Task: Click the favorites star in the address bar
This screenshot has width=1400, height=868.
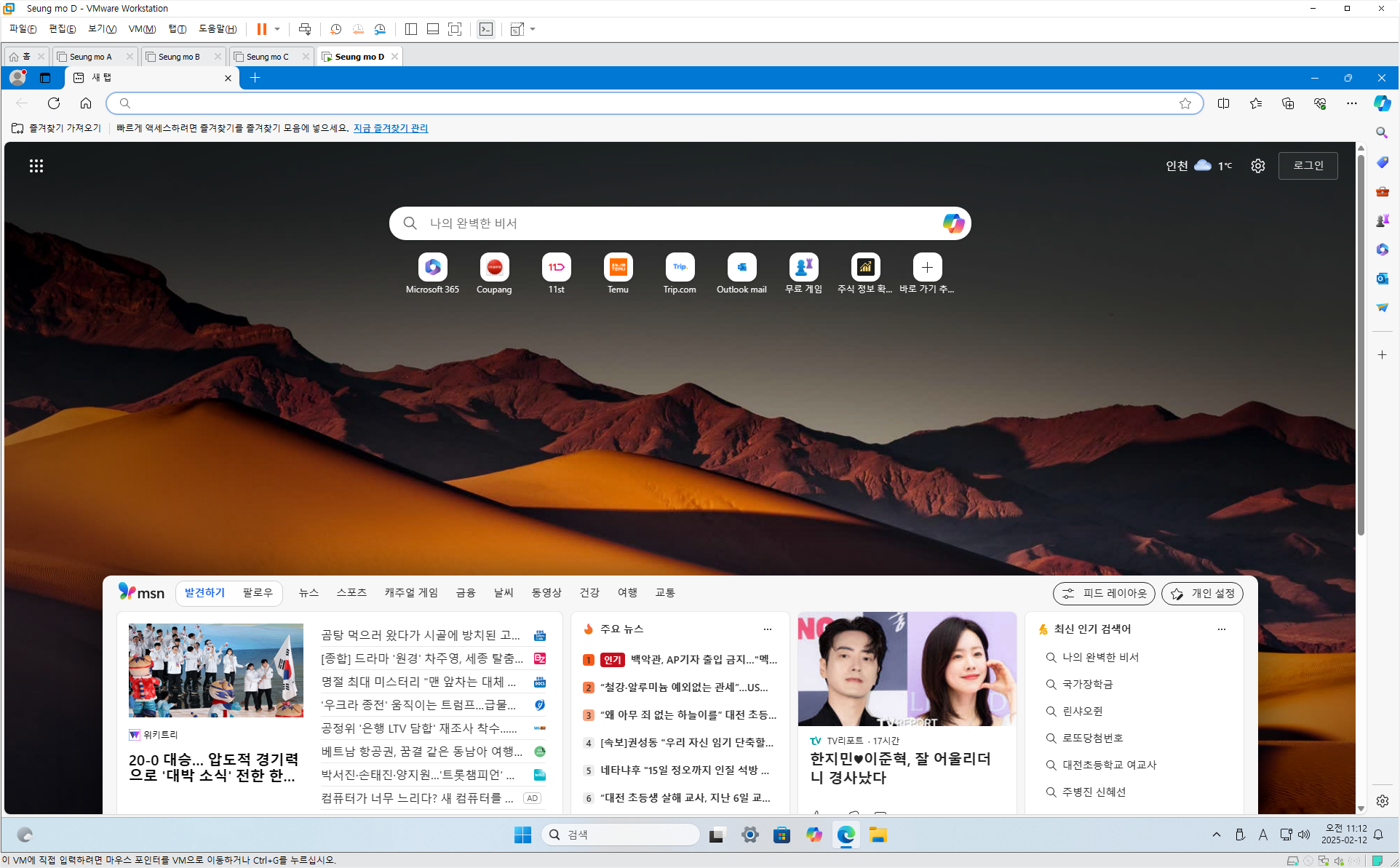Action: (1185, 103)
